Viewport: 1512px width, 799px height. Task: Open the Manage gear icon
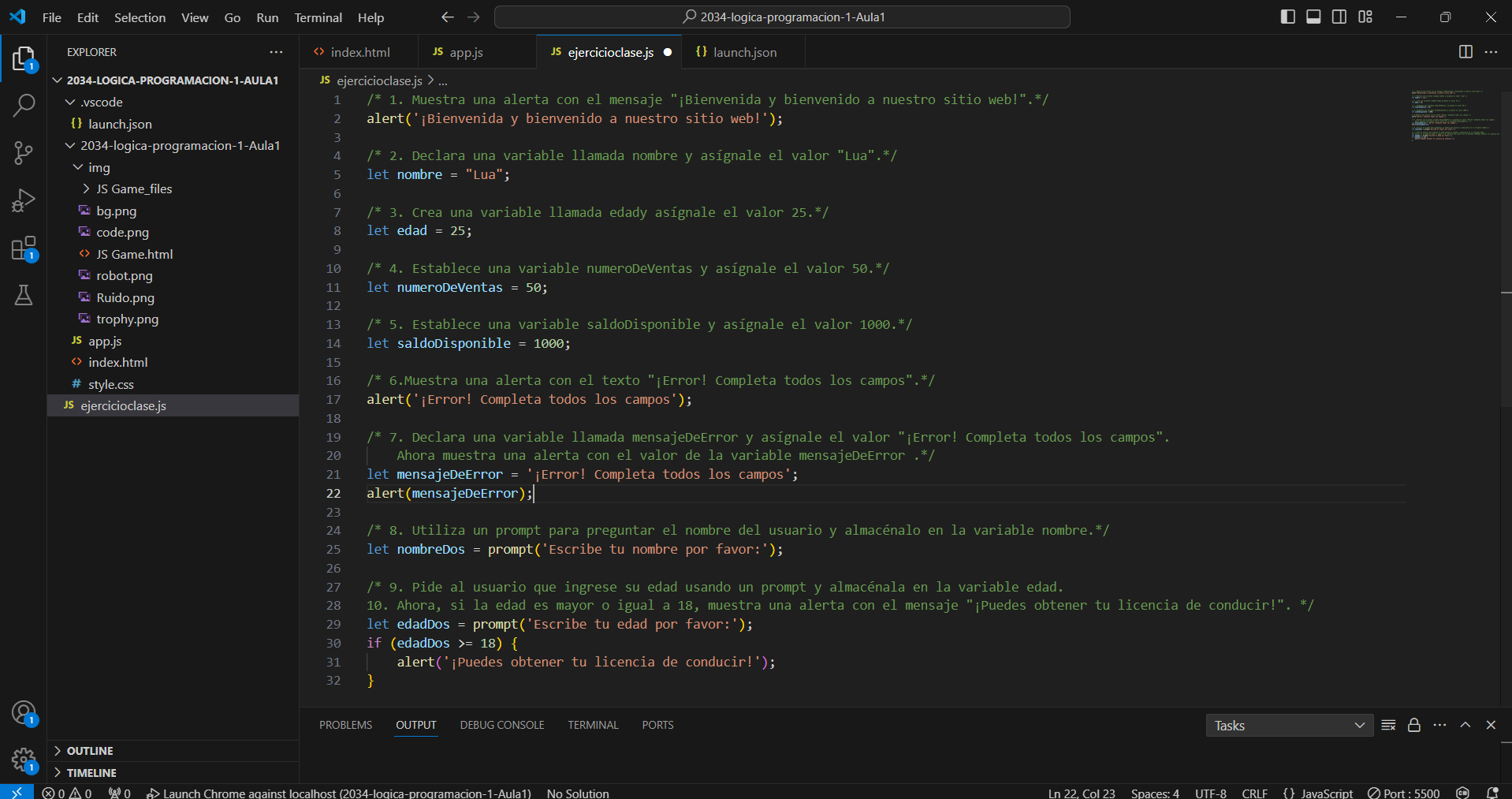coord(24,760)
